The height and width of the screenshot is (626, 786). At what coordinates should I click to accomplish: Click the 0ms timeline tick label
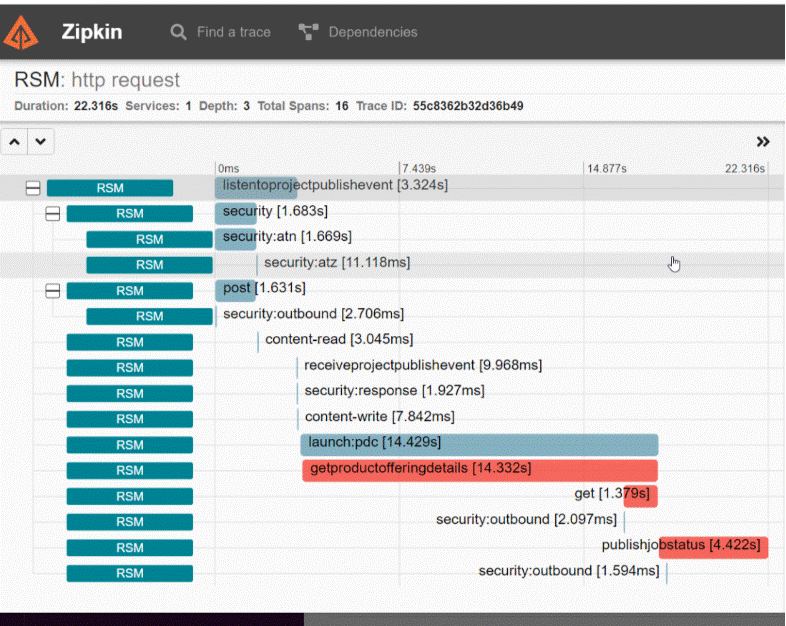[229, 168]
